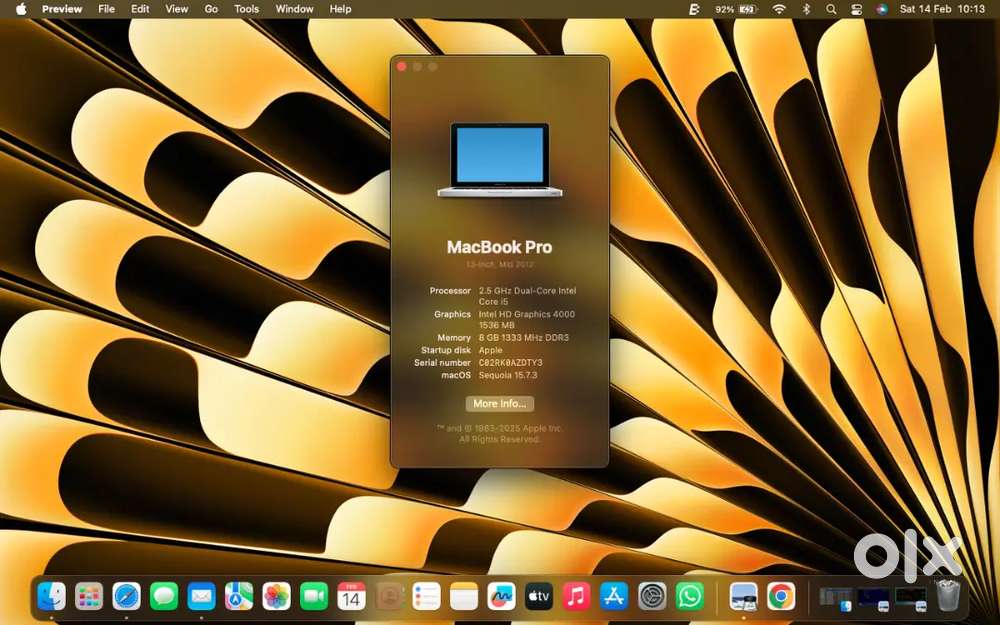Screen dimensions: 1000x625
Task: Open the App Store in dock
Action: click(614, 597)
